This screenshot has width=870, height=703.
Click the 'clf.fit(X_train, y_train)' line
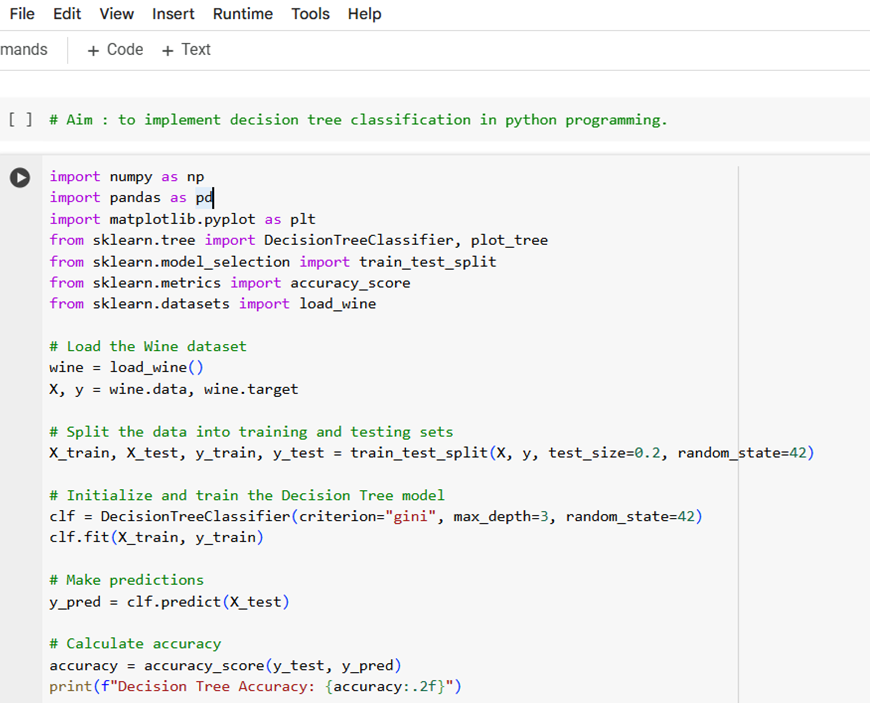coord(156,537)
